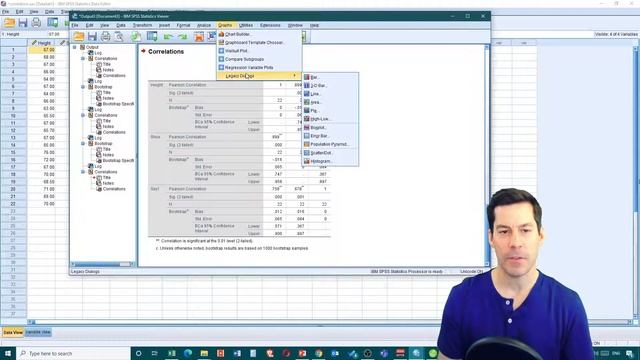
Task: Choose Error Bar chart option
Action: 330,136
